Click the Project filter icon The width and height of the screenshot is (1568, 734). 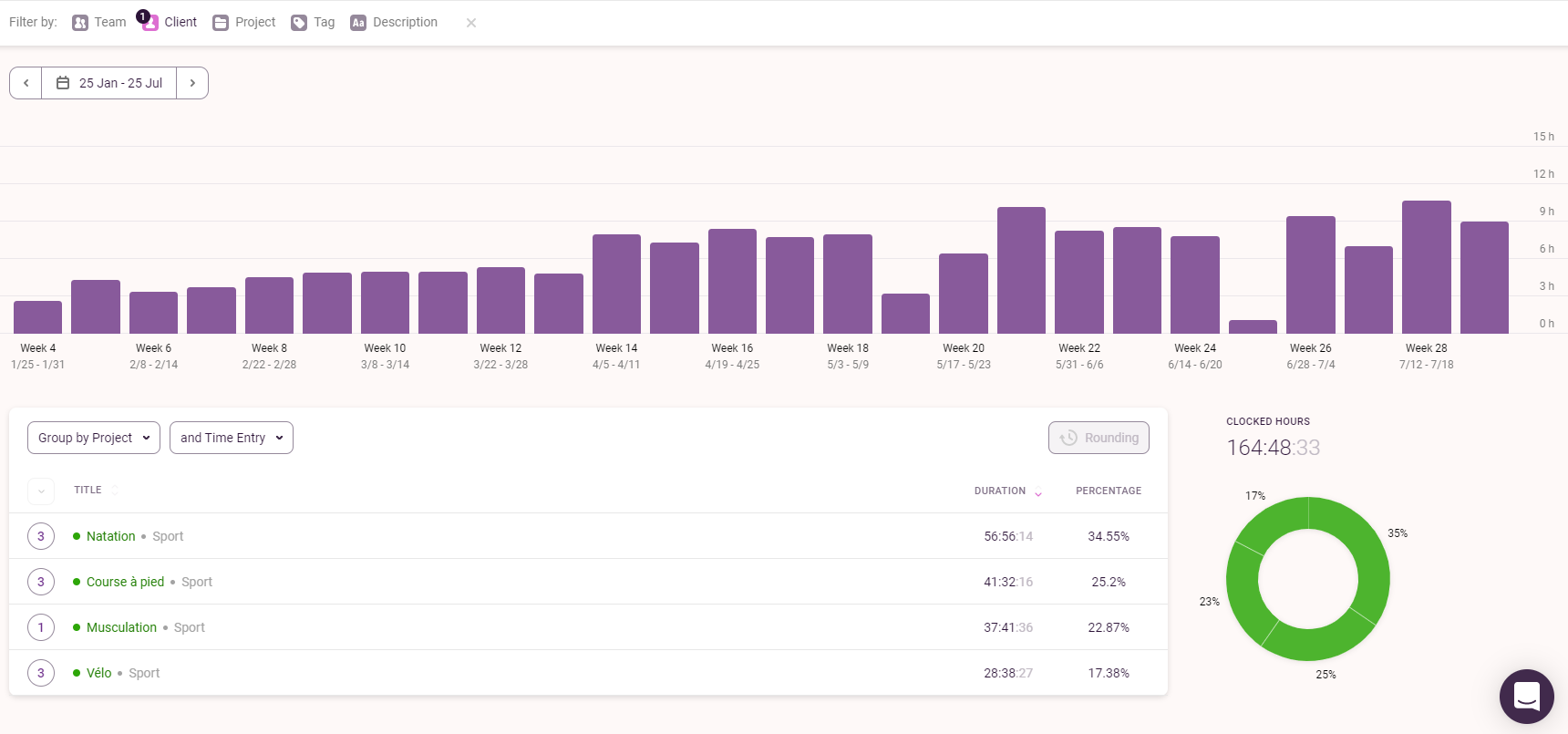(221, 23)
